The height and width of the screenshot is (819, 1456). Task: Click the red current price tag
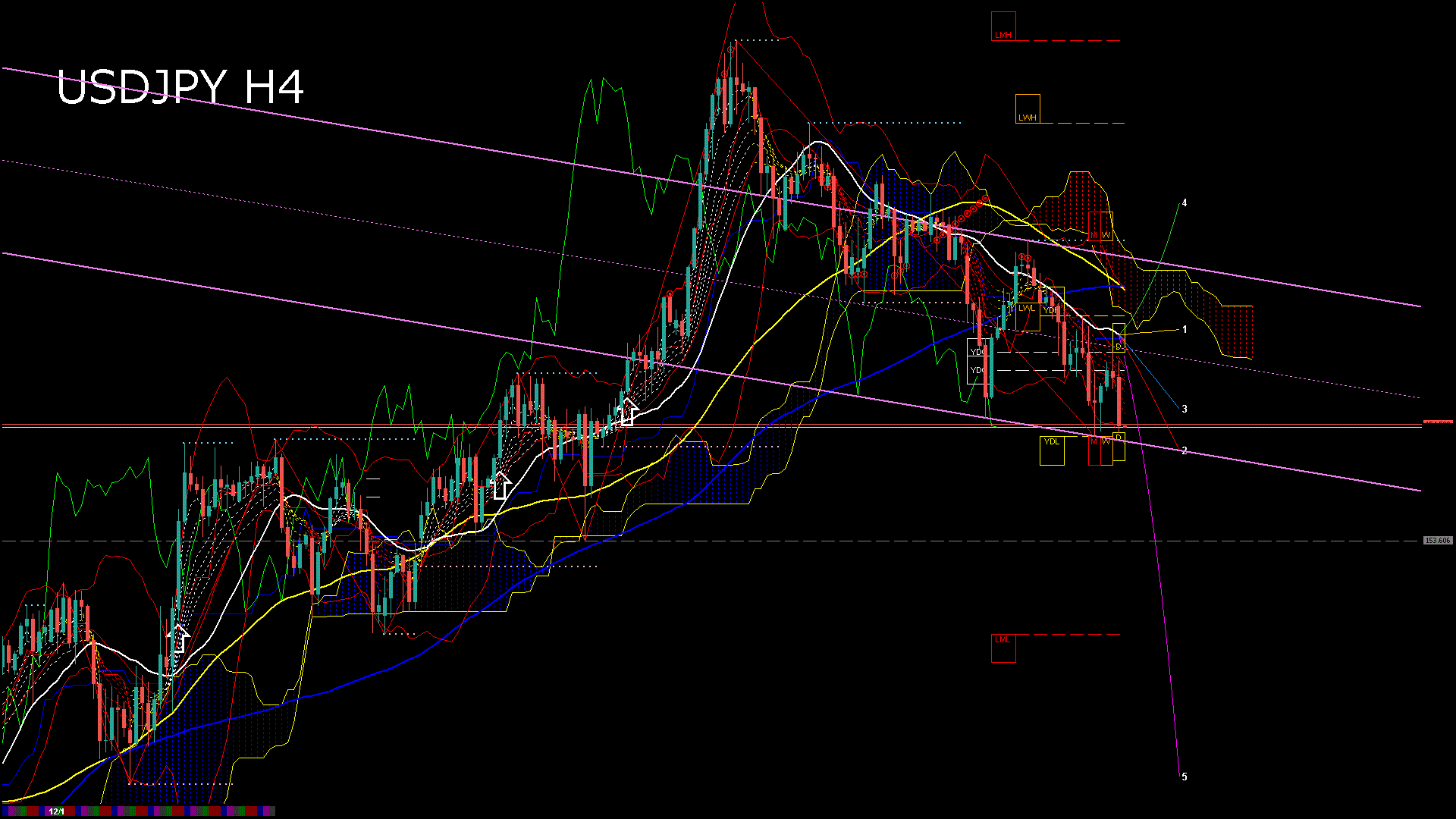tap(1438, 422)
